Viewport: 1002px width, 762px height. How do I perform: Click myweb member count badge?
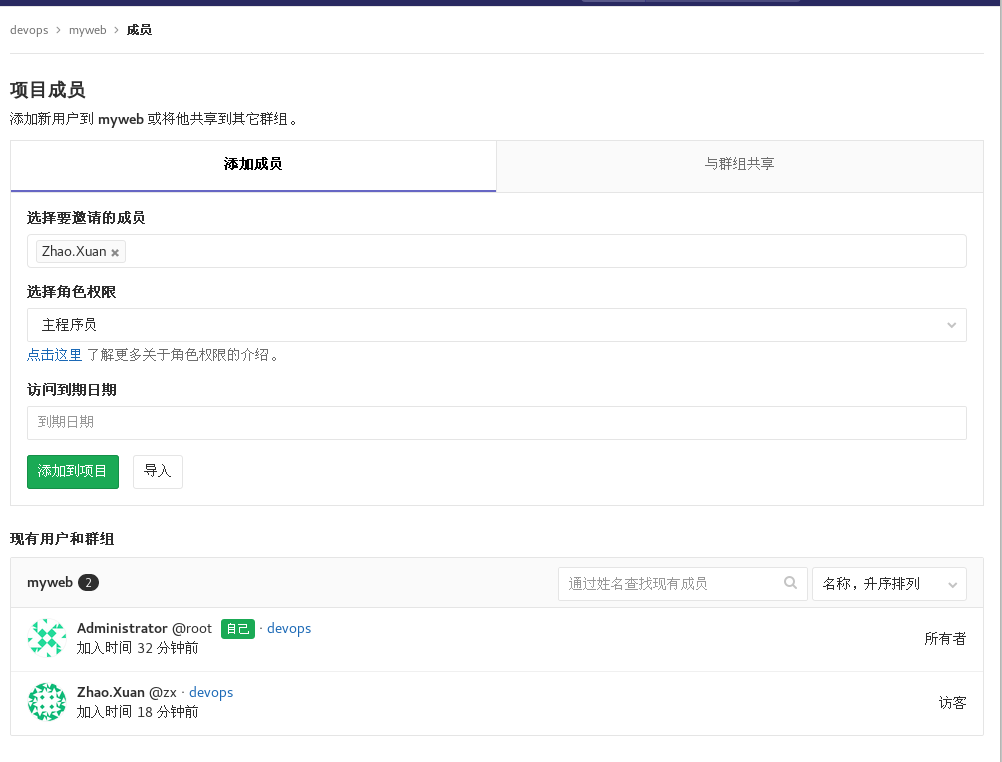click(88, 582)
